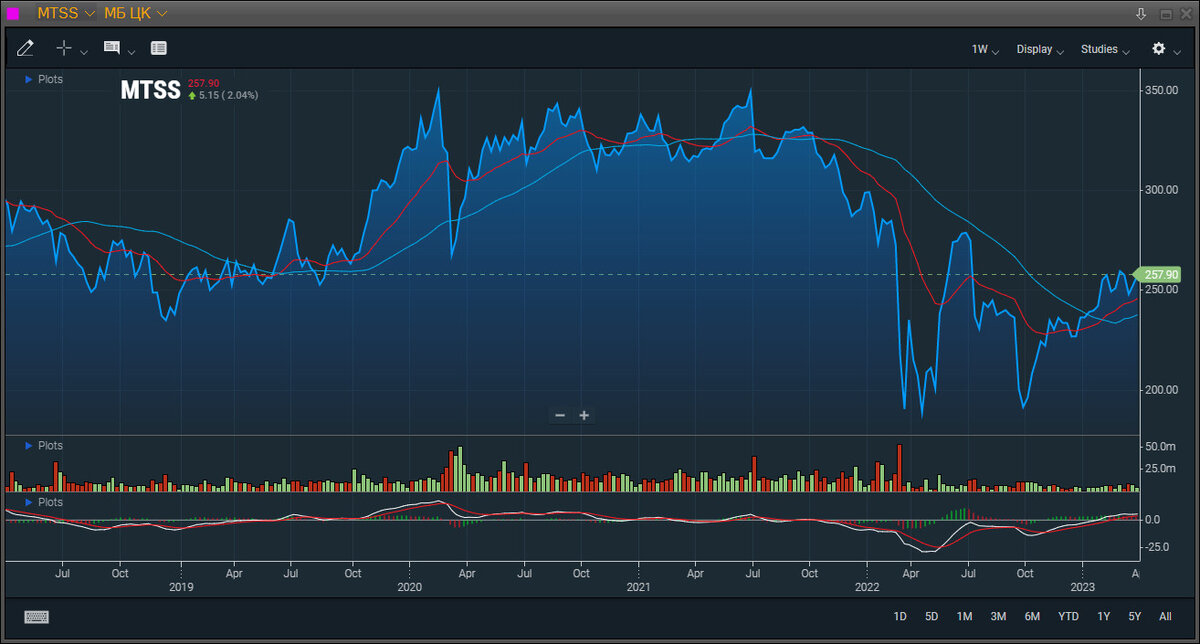Click the 5.15 (2.04%) change text
This screenshot has height=644, width=1200.
coord(228,95)
